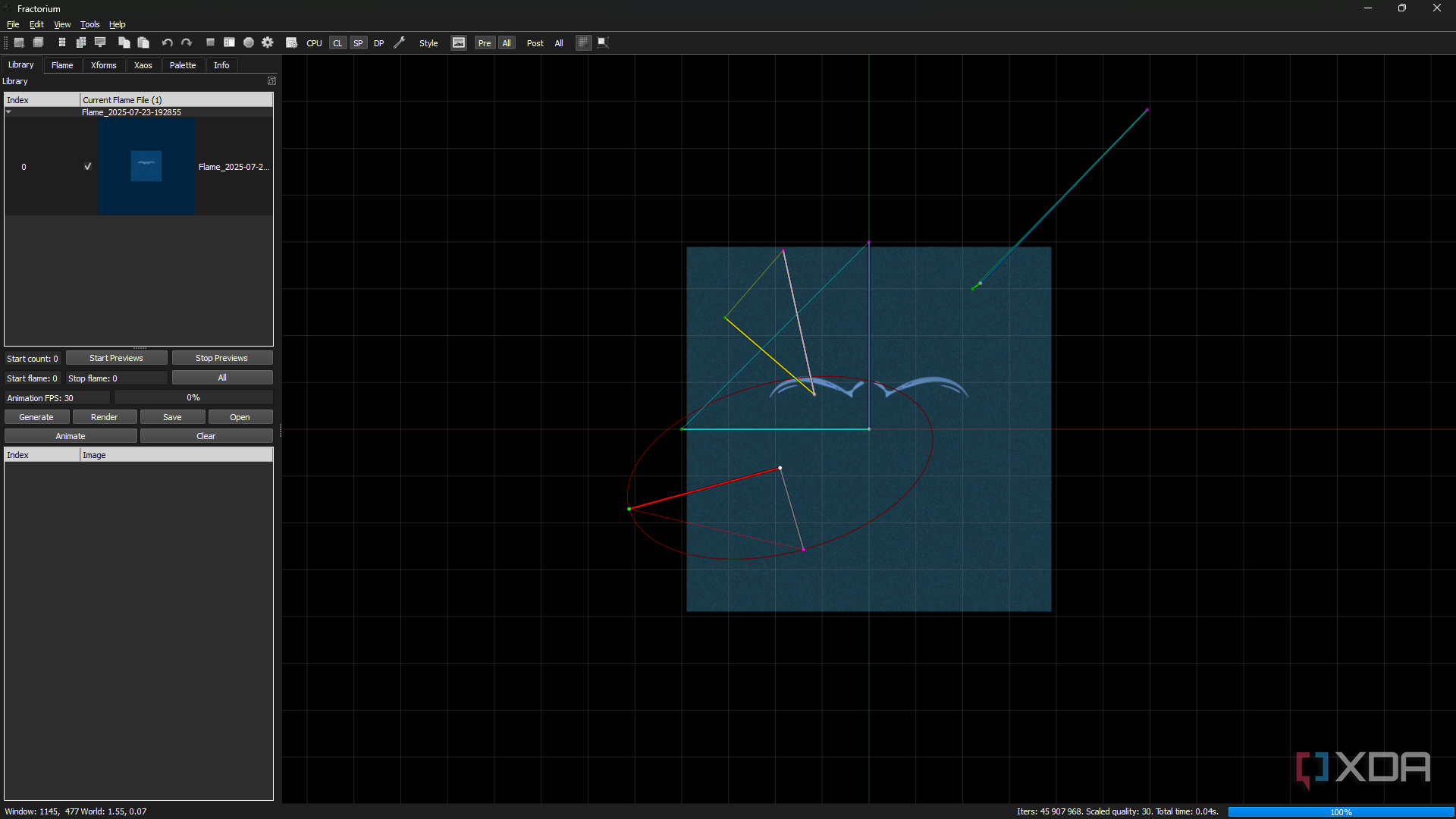Toggle the SP precision button

pos(359,43)
